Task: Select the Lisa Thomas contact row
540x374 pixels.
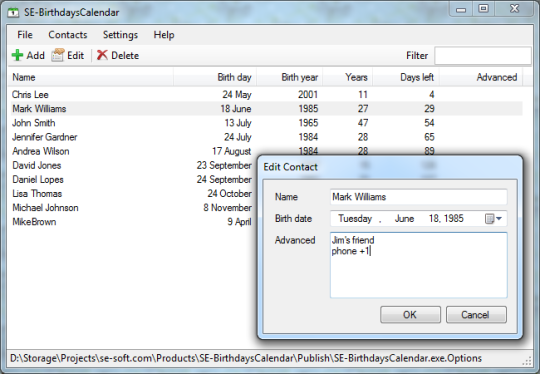Action: 134,194
